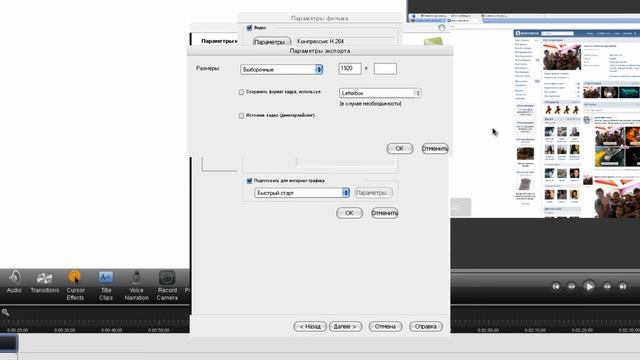Rewind the preview playback
Viewport: 640px width, 360px height.
point(571,287)
